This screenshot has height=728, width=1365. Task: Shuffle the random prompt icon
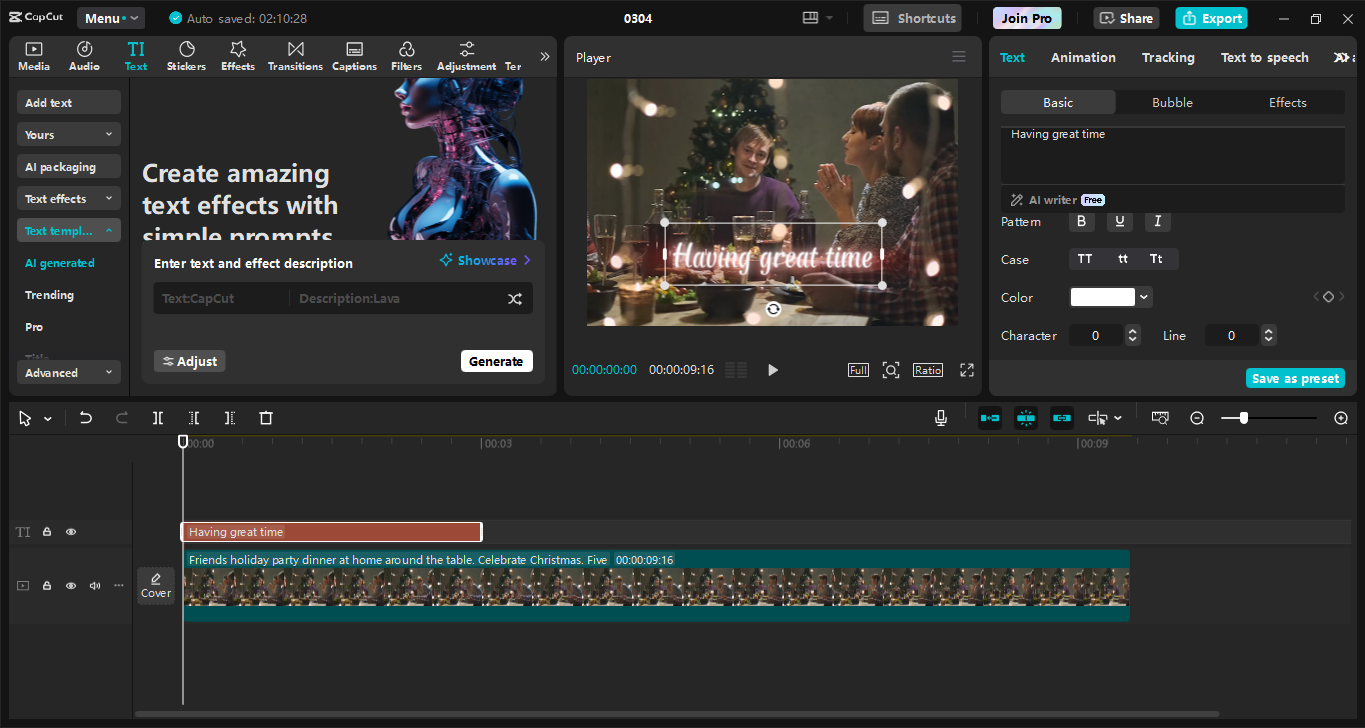point(514,299)
